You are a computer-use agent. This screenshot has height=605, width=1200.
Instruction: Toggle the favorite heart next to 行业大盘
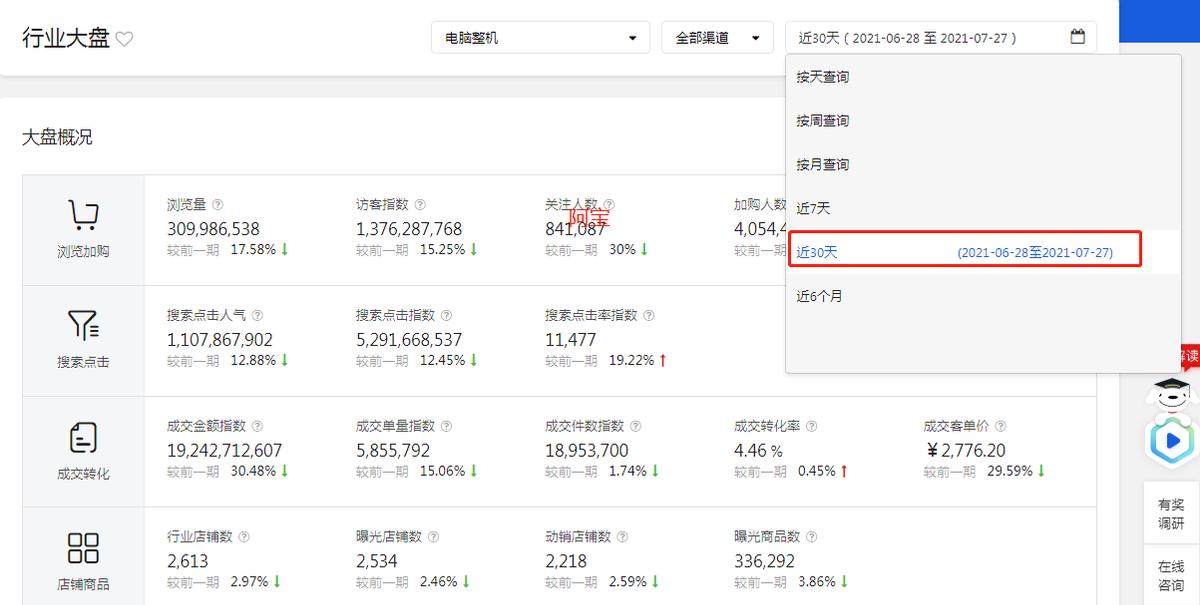pyautogui.click(x=123, y=38)
